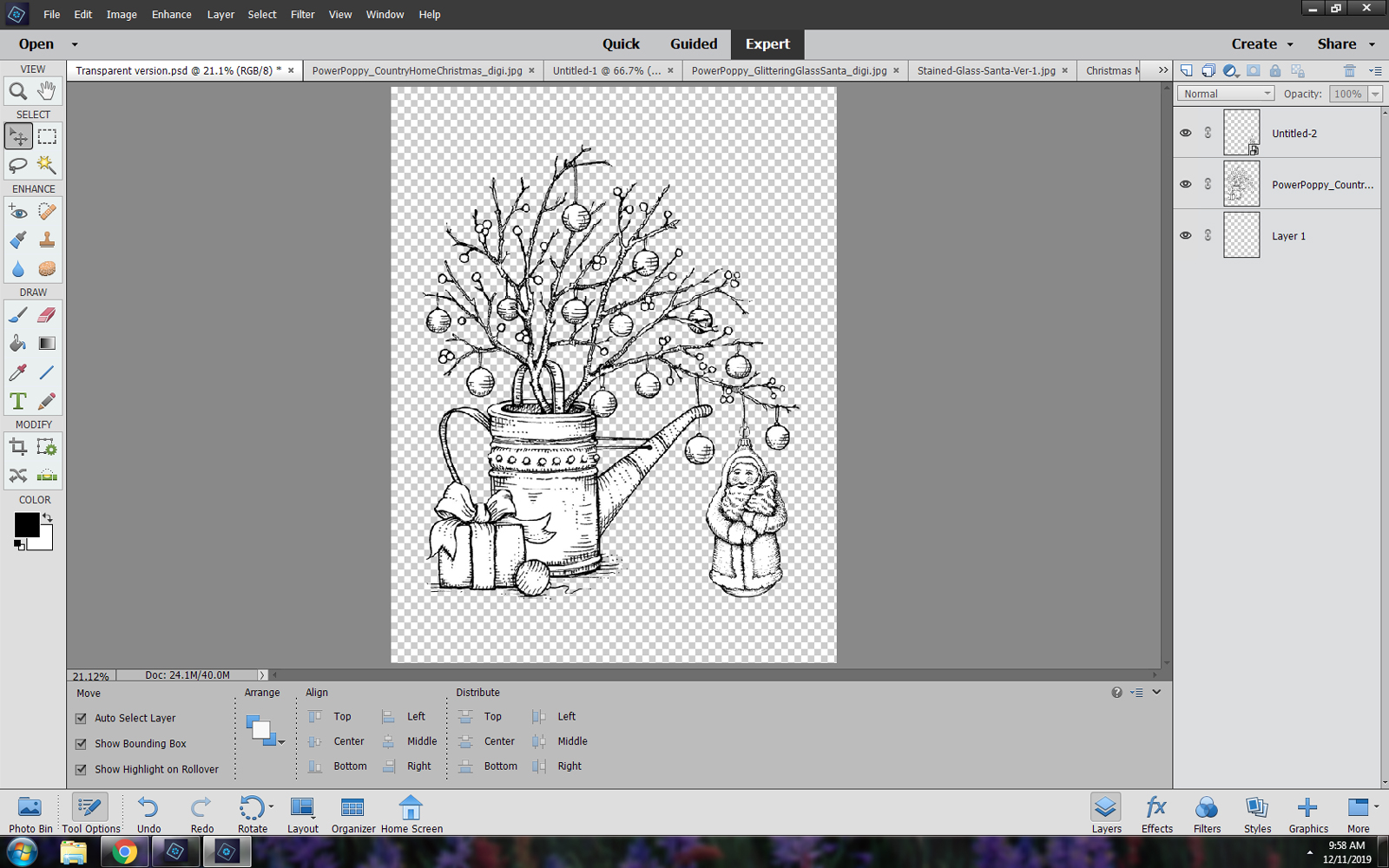The width and height of the screenshot is (1389, 868).
Task: Select the Type tool
Action: (18, 401)
